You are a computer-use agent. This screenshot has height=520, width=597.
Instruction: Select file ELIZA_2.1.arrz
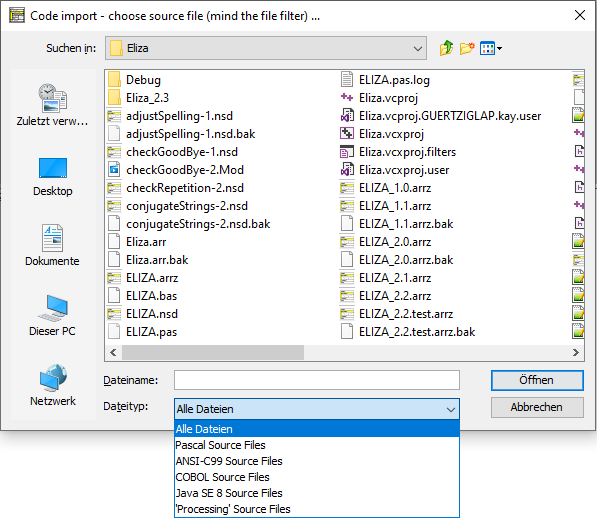point(395,278)
